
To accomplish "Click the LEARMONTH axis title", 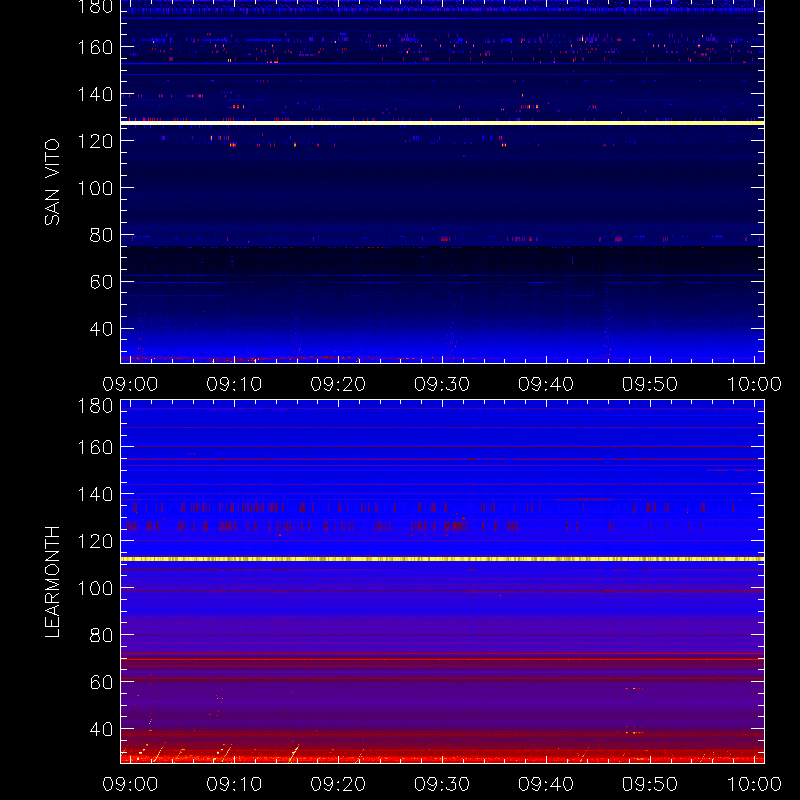I will pos(52,582).
